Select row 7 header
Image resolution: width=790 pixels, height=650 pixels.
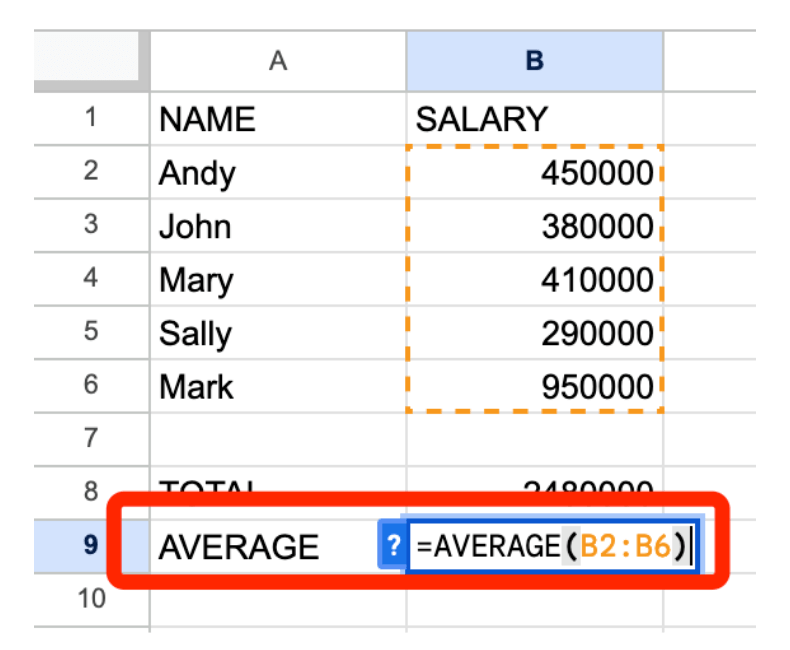[x=91, y=438]
